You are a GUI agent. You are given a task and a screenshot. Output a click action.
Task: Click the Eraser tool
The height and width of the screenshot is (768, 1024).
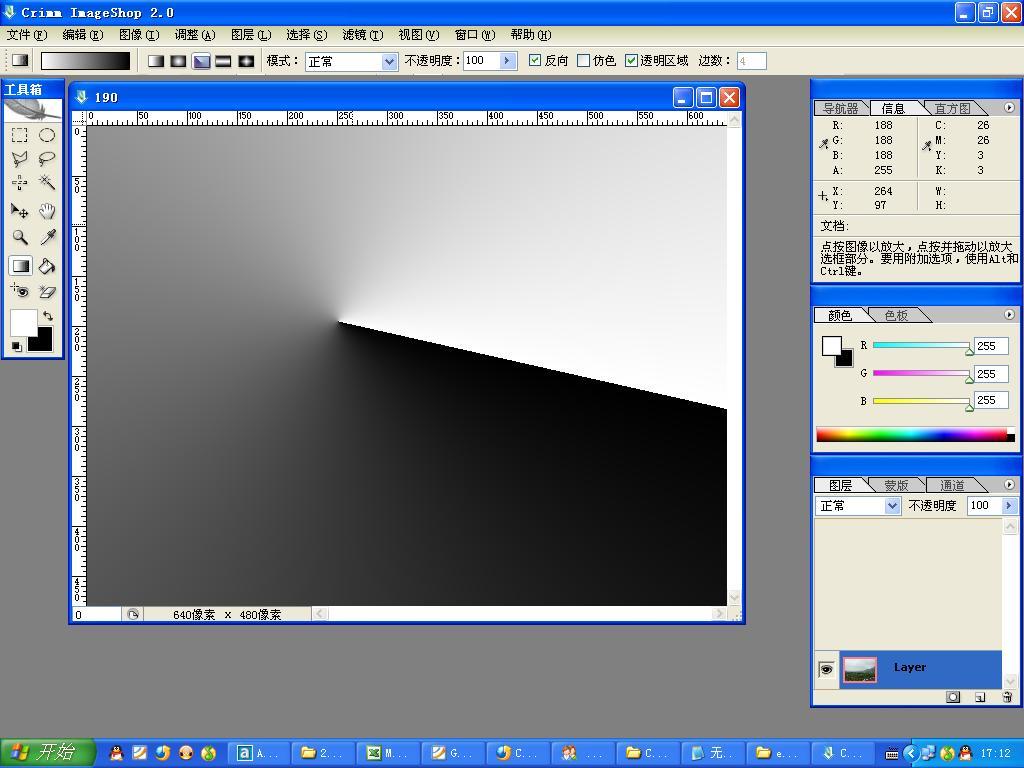pyautogui.click(x=46, y=292)
